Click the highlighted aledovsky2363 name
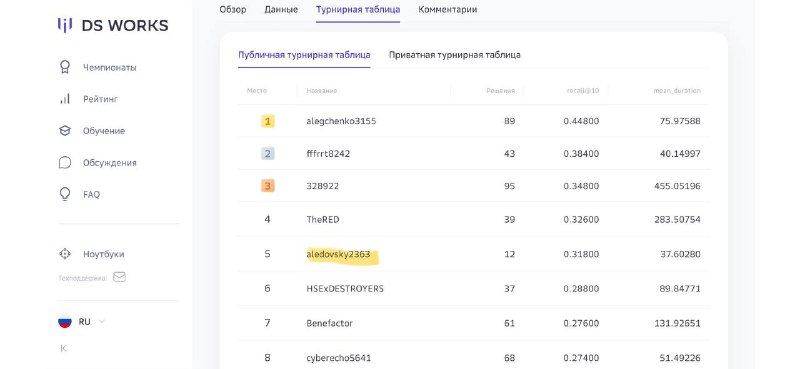 point(338,254)
